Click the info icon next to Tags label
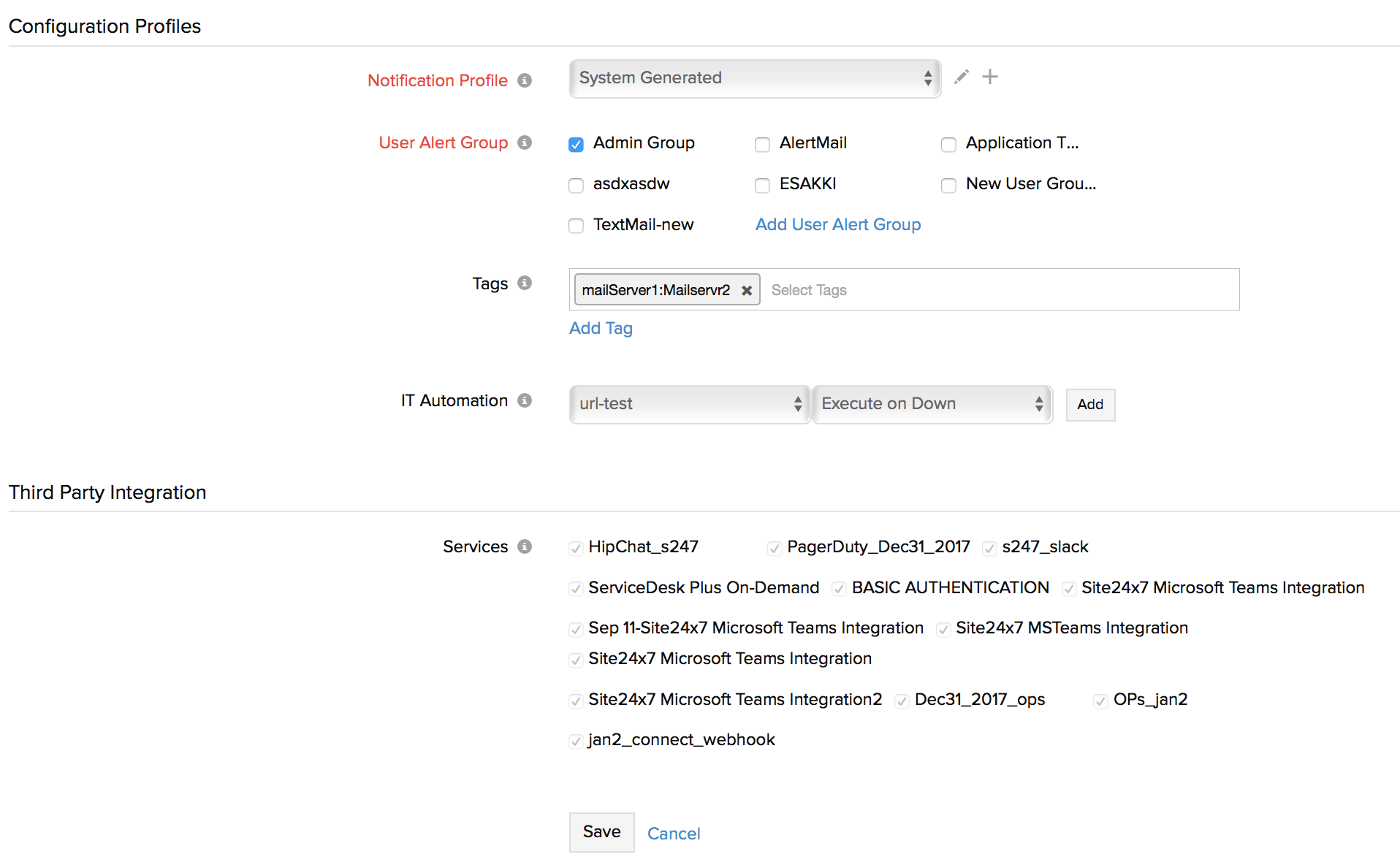This screenshot has height=865, width=1400. pyautogui.click(x=524, y=283)
